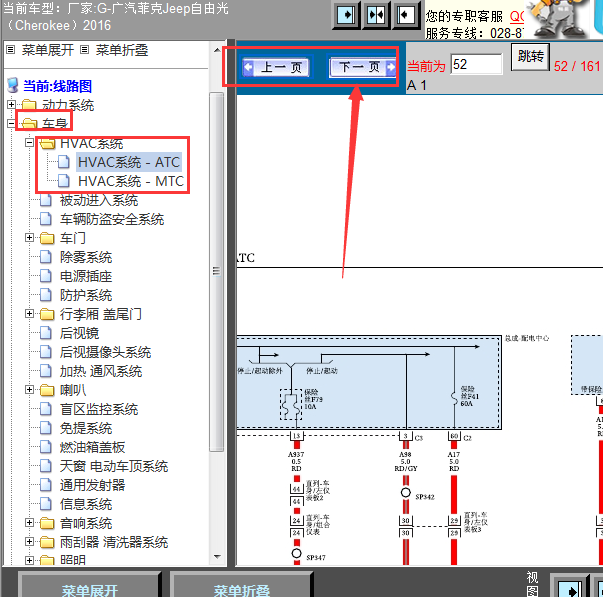Select HVAC系统 - MTC diagram
The width and height of the screenshot is (603, 597).
point(131,181)
